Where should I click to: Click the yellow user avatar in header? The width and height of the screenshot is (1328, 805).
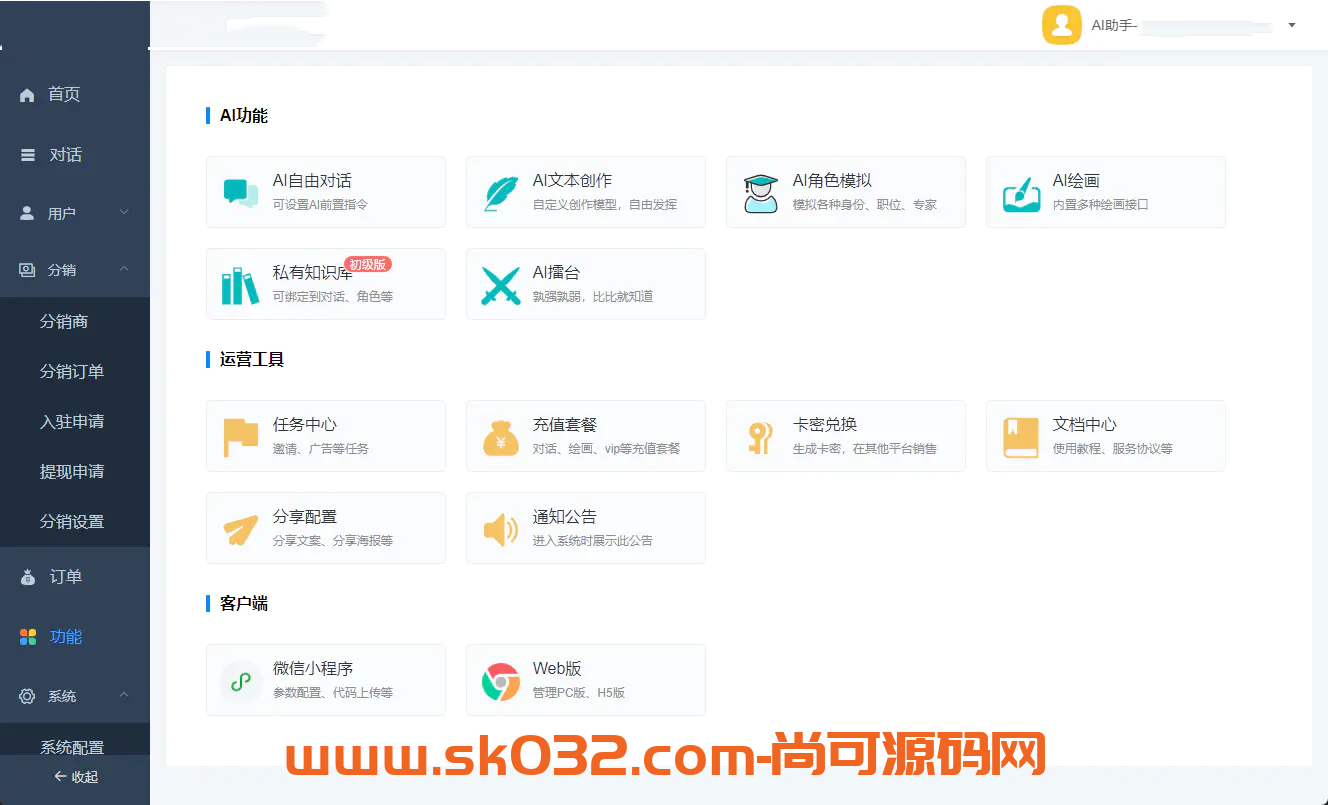[x=1062, y=25]
